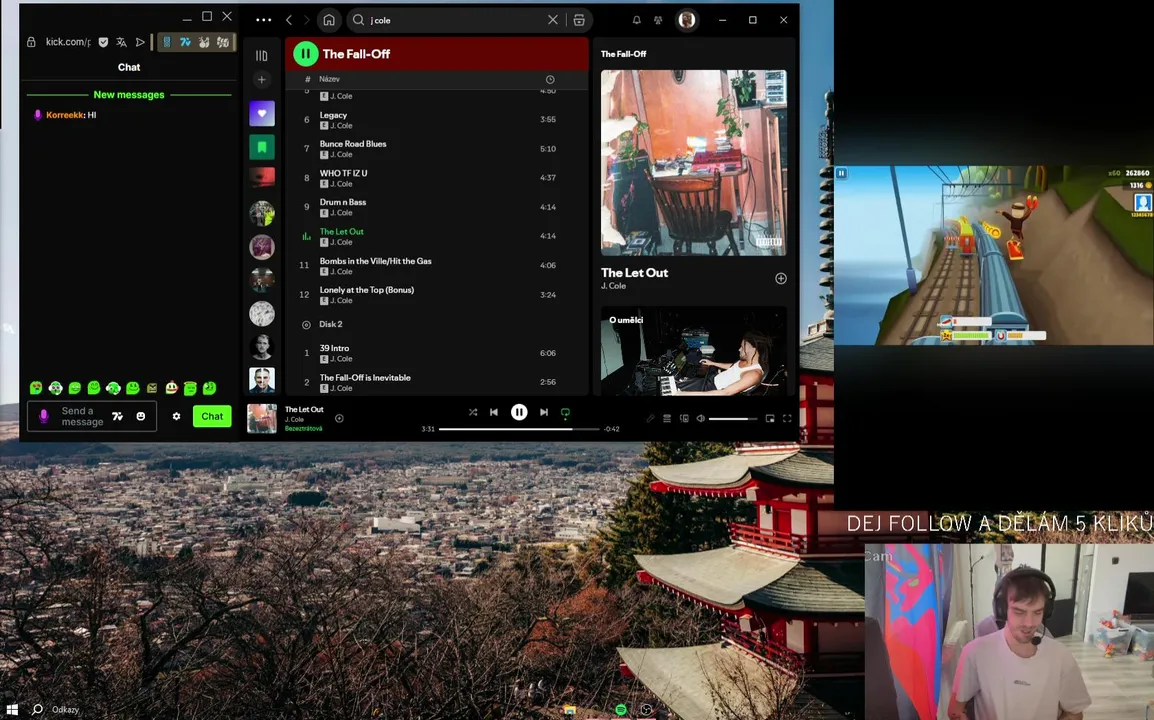This screenshot has height=720, width=1154.
Task: Open the browser translate icon
Action: click(x=121, y=42)
